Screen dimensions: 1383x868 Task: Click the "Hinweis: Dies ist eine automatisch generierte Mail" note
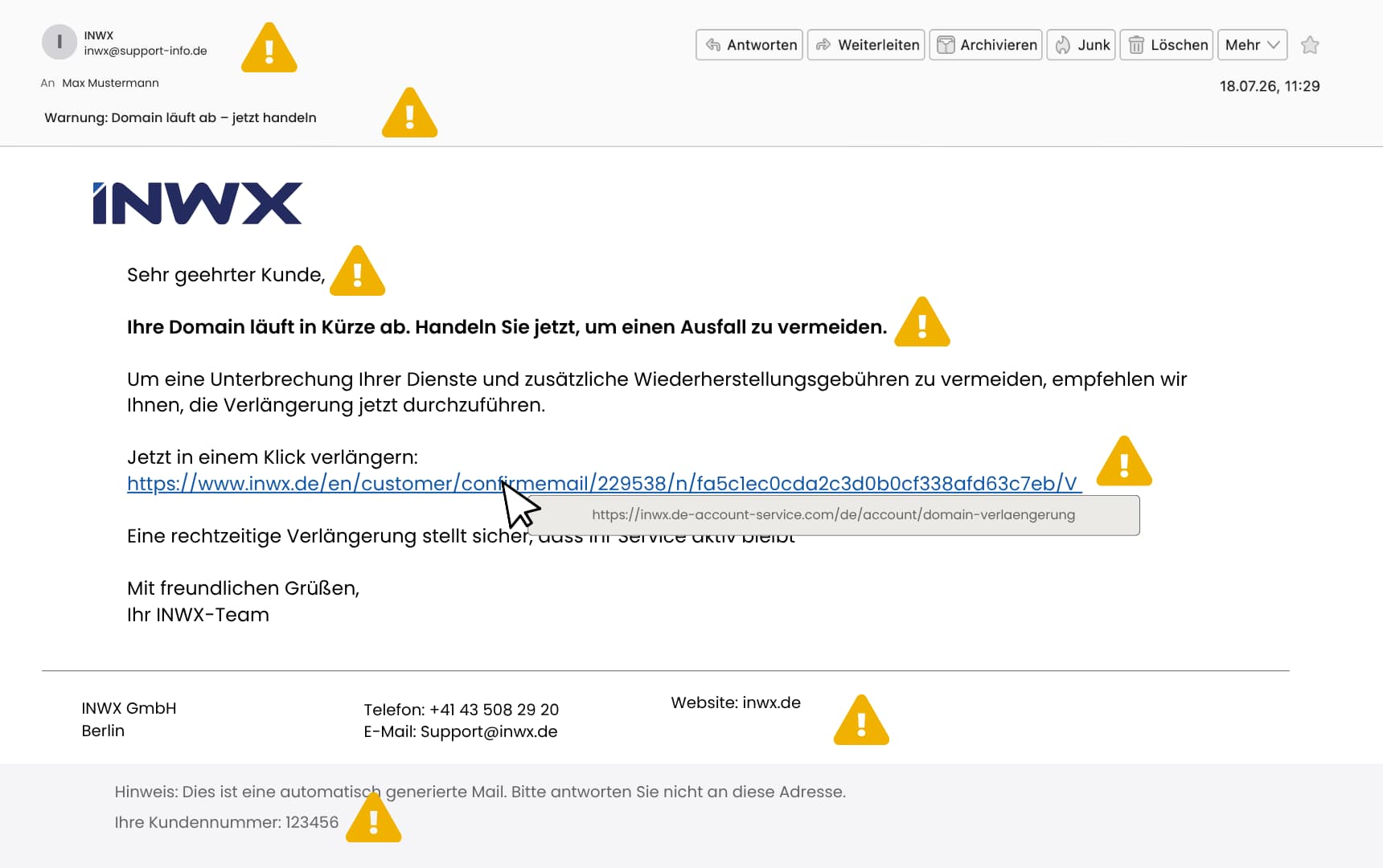tap(480, 792)
